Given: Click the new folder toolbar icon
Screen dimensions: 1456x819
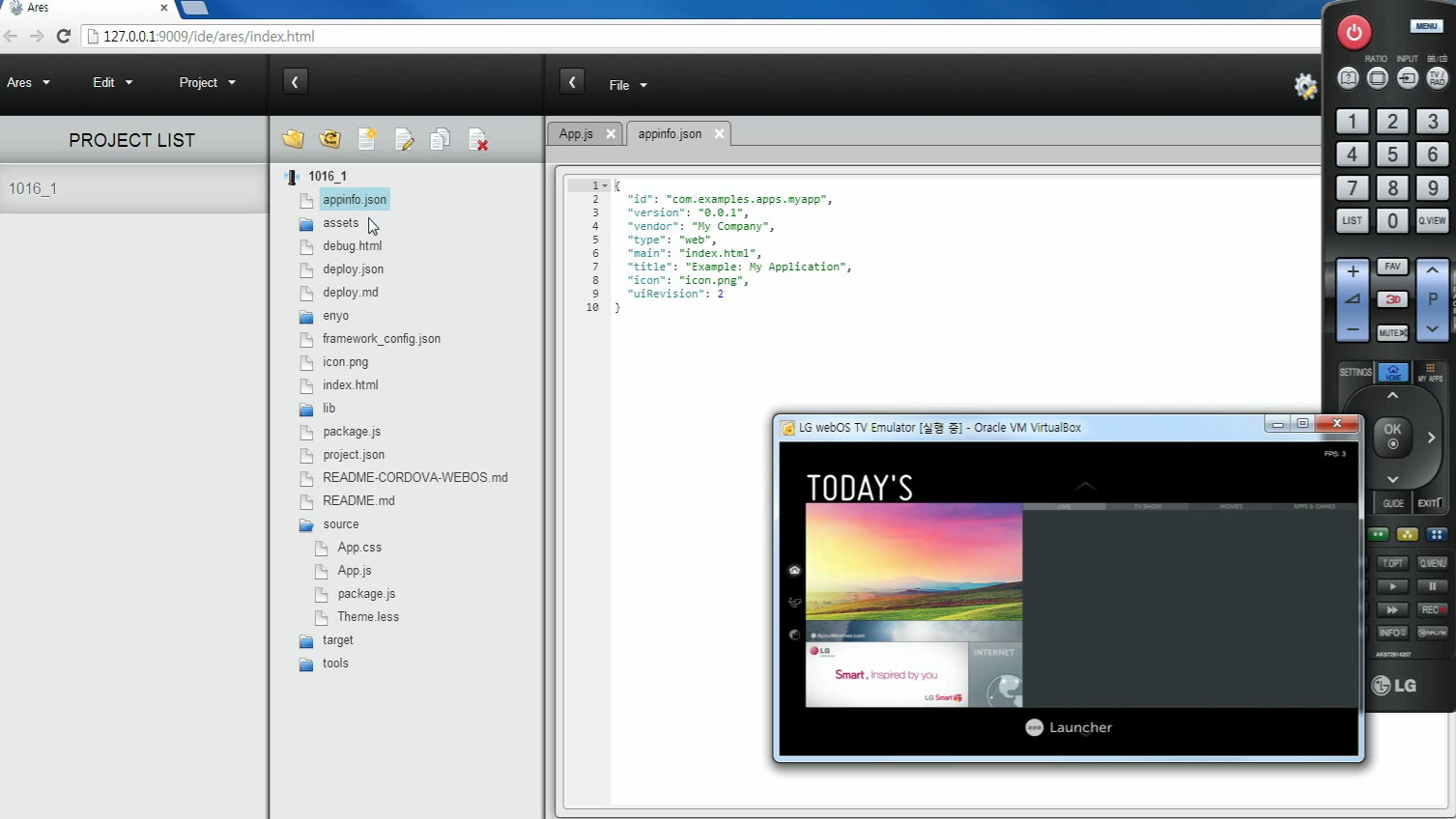Looking at the screenshot, I should pyautogui.click(x=293, y=139).
